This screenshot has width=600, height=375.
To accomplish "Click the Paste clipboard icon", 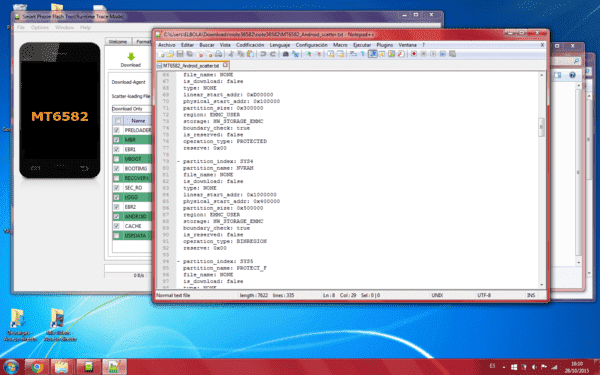I will pyautogui.click(x=250, y=54).
